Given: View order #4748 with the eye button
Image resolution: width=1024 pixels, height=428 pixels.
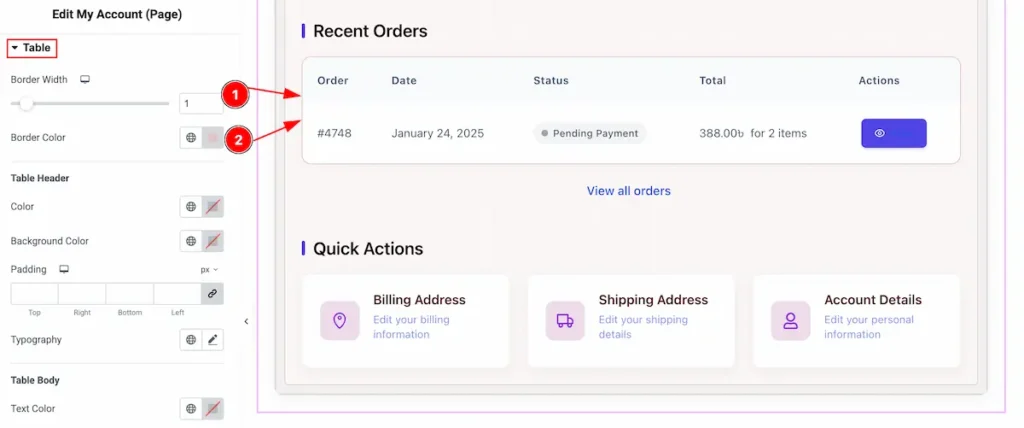Looking at the screenshot, I should [893, 133].
